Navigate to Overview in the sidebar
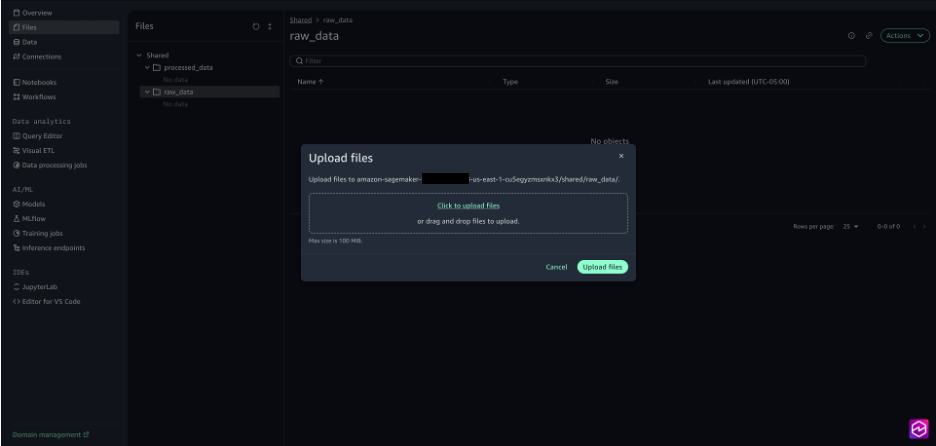This screenshot has width=936, height=446. coord(36,12)
